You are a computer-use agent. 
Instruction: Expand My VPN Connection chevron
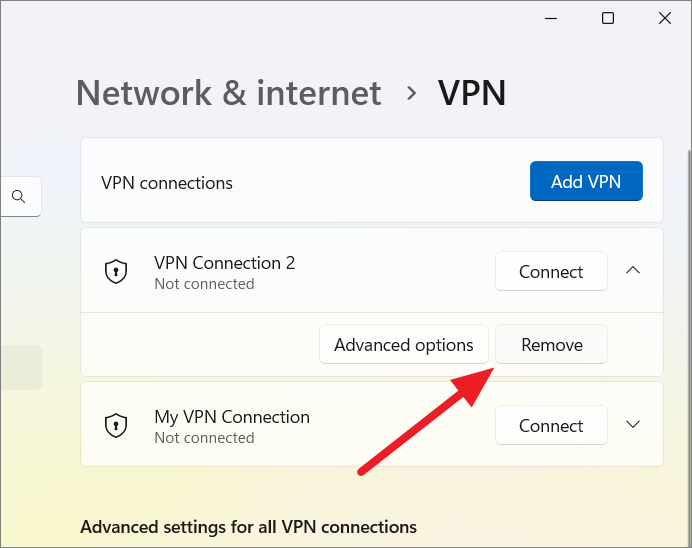tap(633, 424)
